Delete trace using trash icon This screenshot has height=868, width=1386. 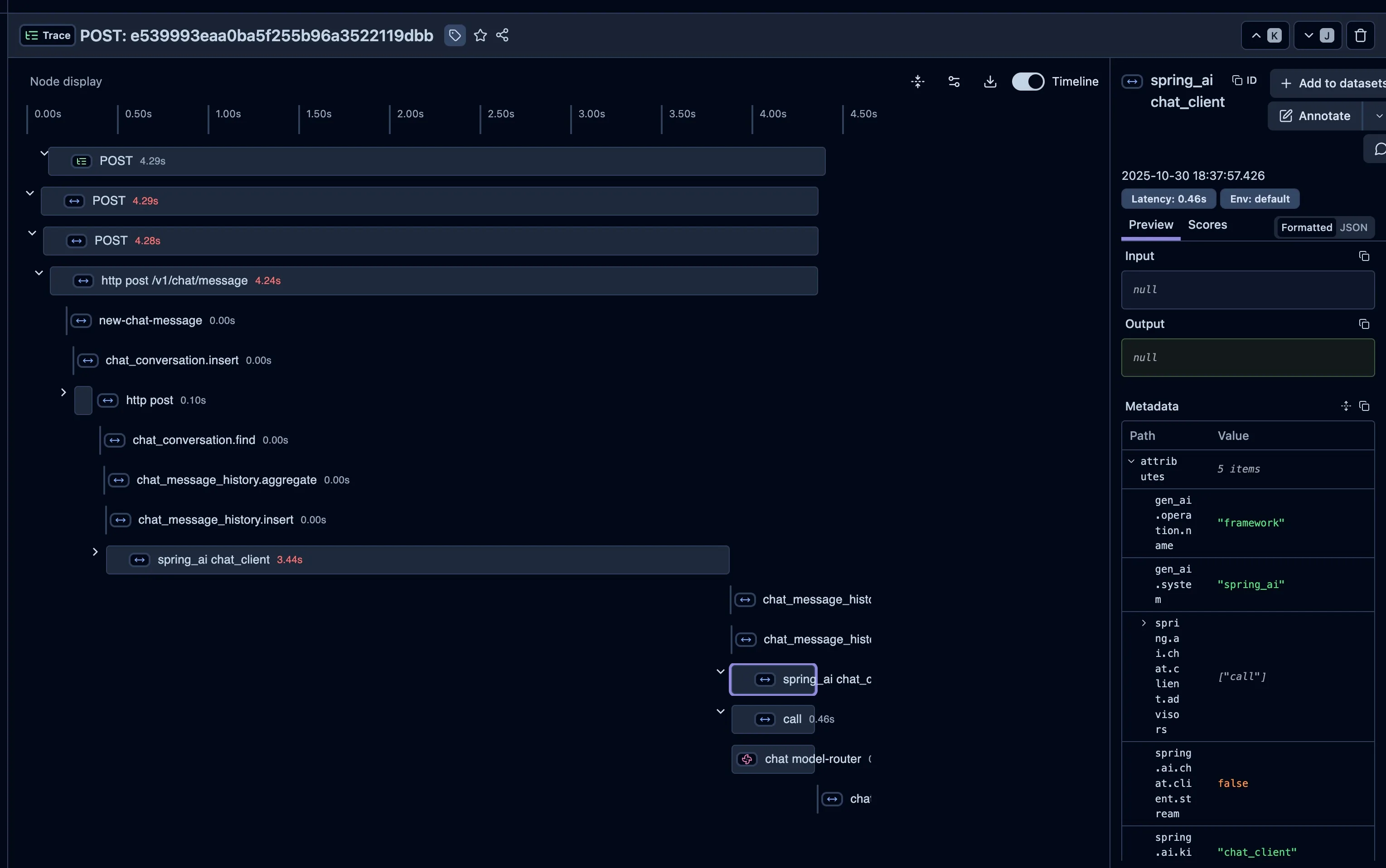(x=1360, y=36)
